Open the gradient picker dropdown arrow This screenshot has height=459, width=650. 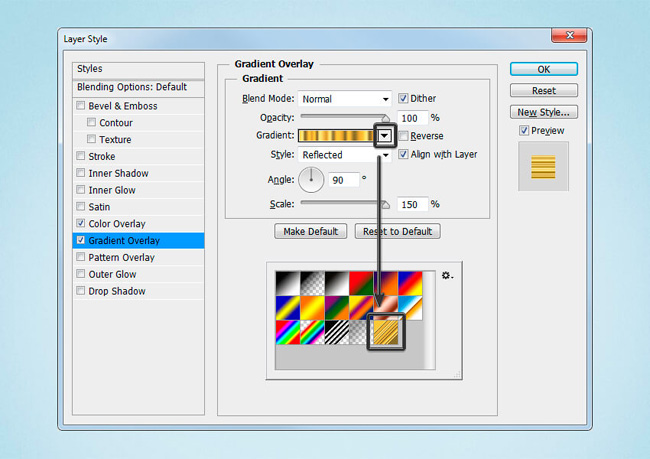click(385, 136)
